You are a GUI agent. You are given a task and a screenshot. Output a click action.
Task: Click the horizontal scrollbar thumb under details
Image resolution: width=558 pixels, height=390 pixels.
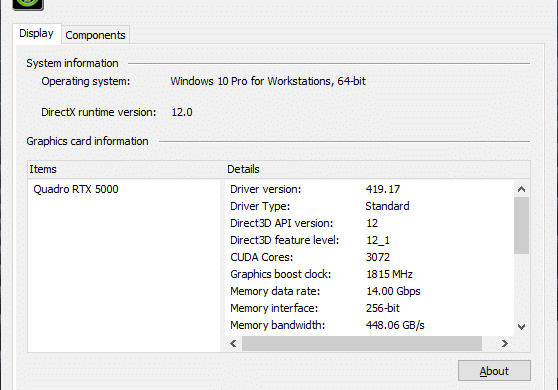[x=362, y=343]
